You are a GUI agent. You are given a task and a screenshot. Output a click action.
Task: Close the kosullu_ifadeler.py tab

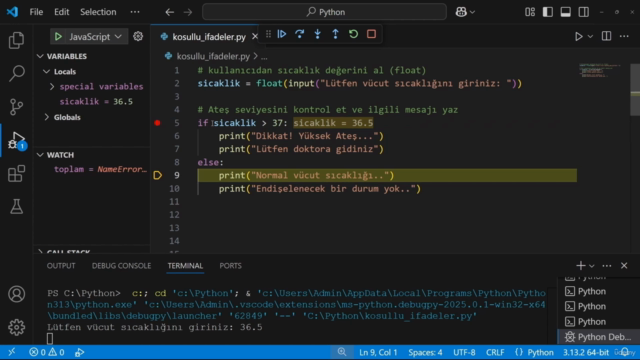click(x=255, y=37)
